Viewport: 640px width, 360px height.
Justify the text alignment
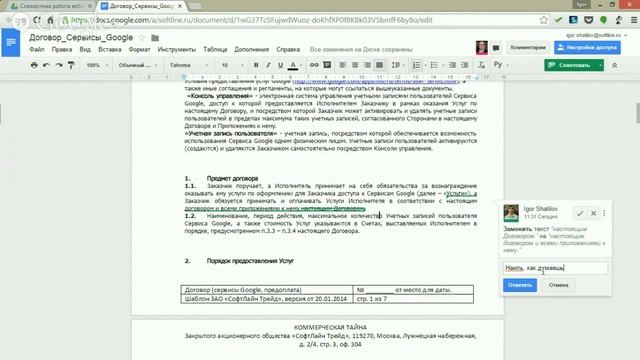(380, 65)
